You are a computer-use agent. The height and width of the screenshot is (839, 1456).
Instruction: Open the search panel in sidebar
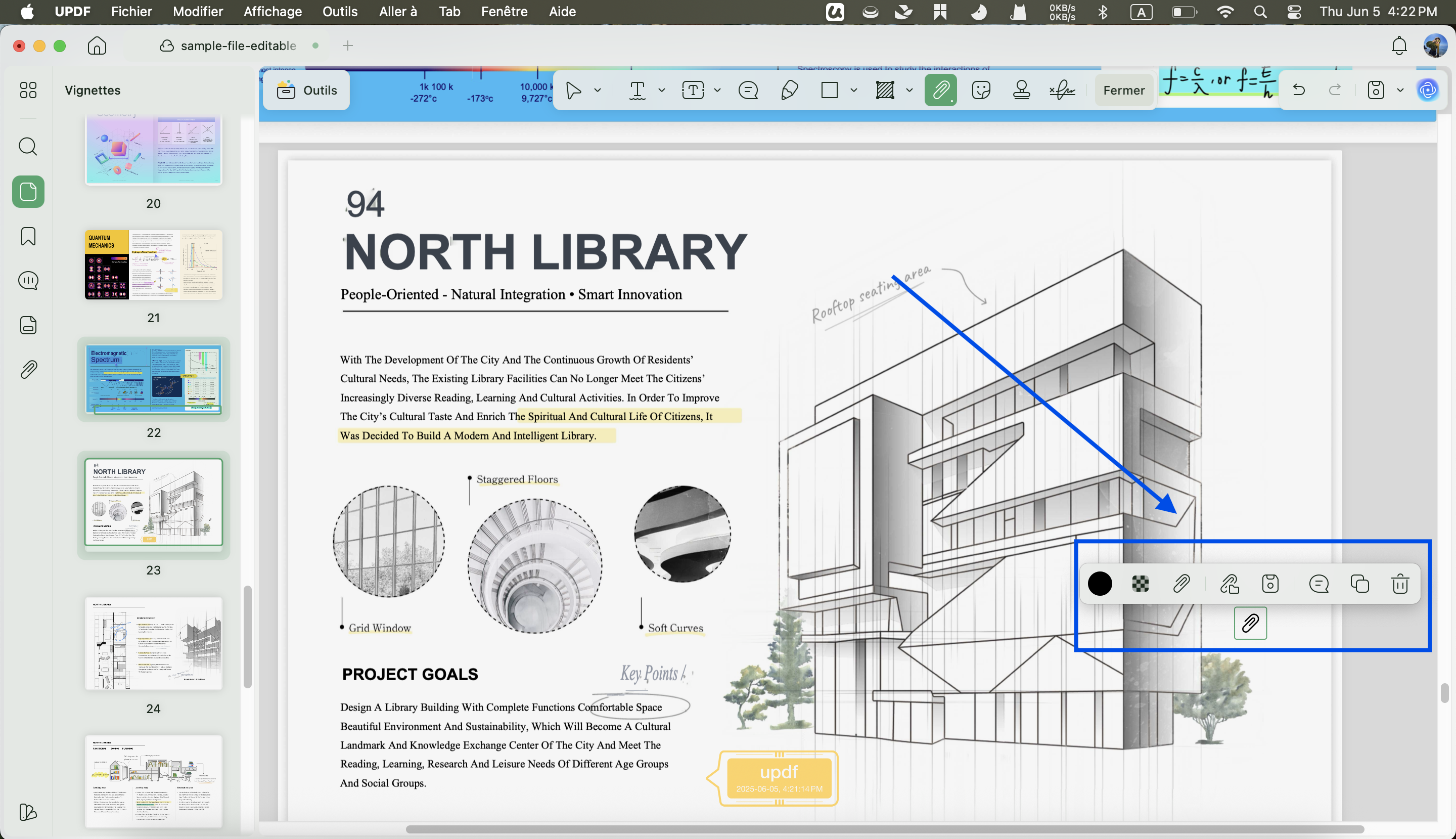pyautogui.click(x=28, y=146)
